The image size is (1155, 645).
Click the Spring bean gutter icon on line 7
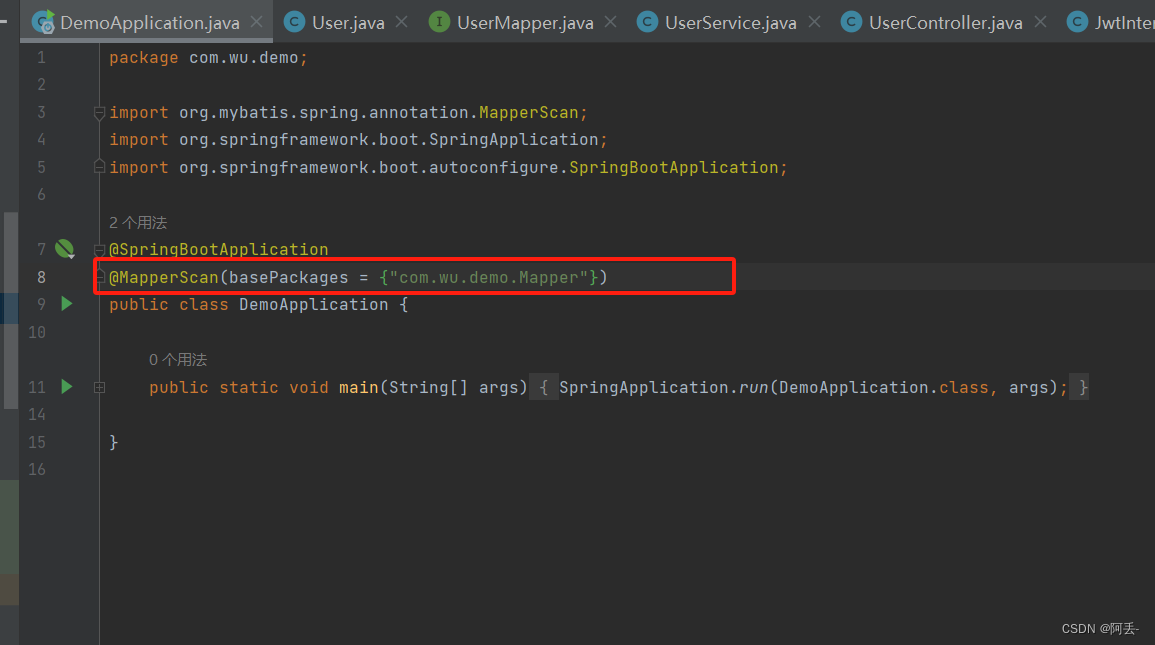point(64,248)
